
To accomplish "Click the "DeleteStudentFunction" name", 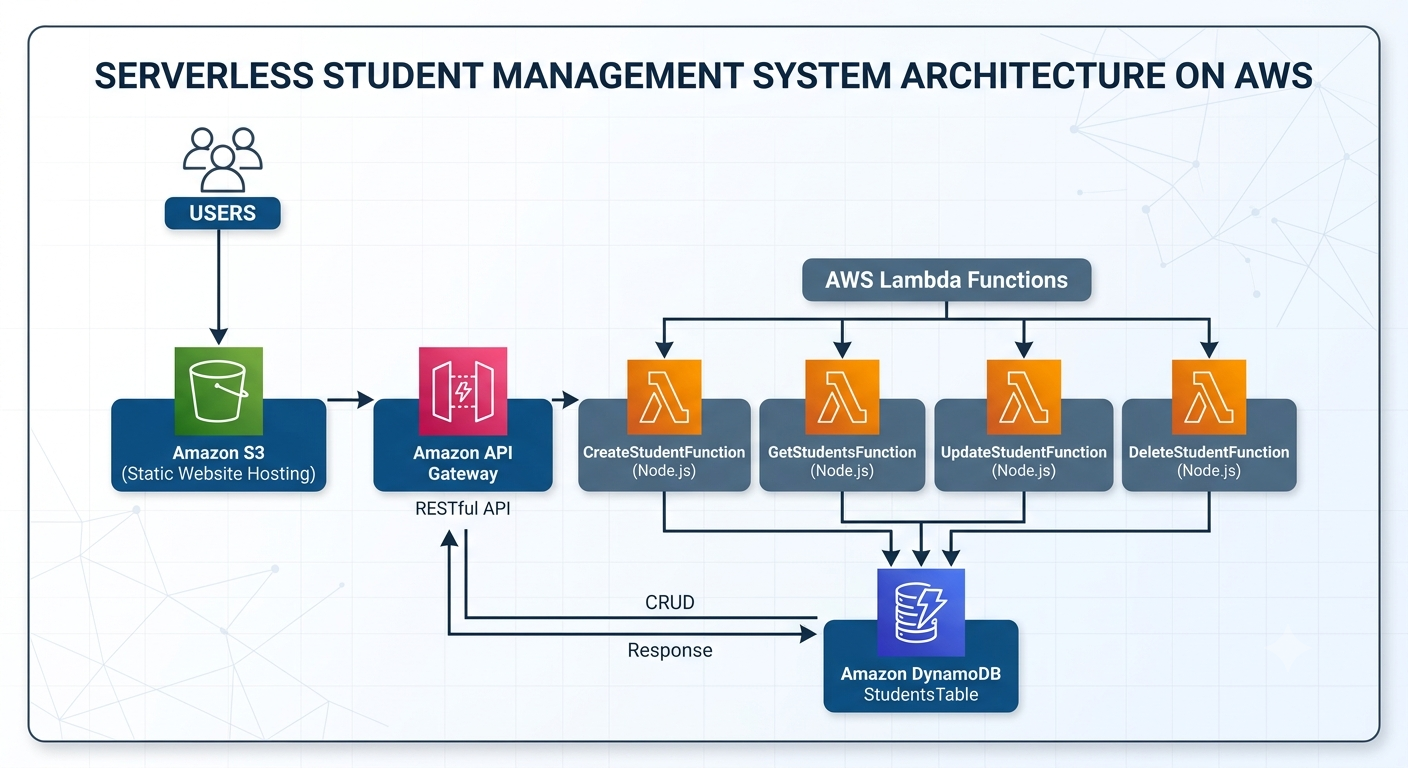I will coord(1209,452).
